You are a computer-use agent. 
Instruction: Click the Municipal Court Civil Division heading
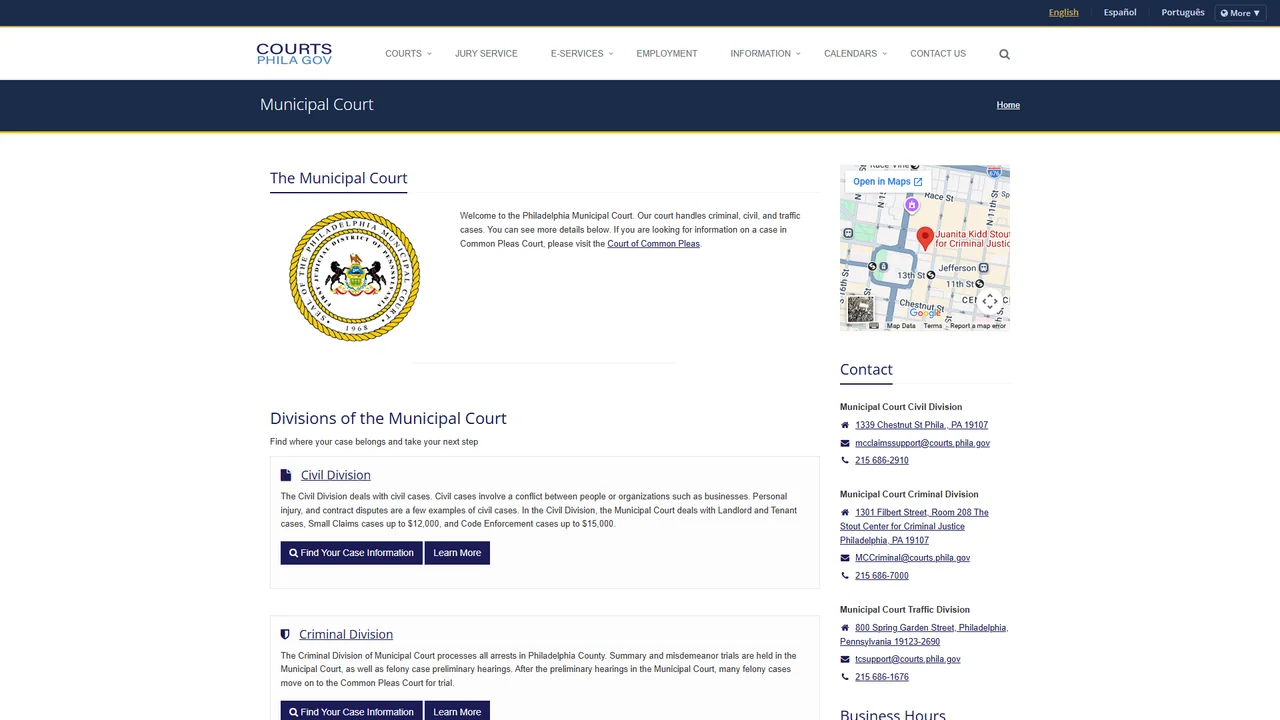[x=901, y=407]
